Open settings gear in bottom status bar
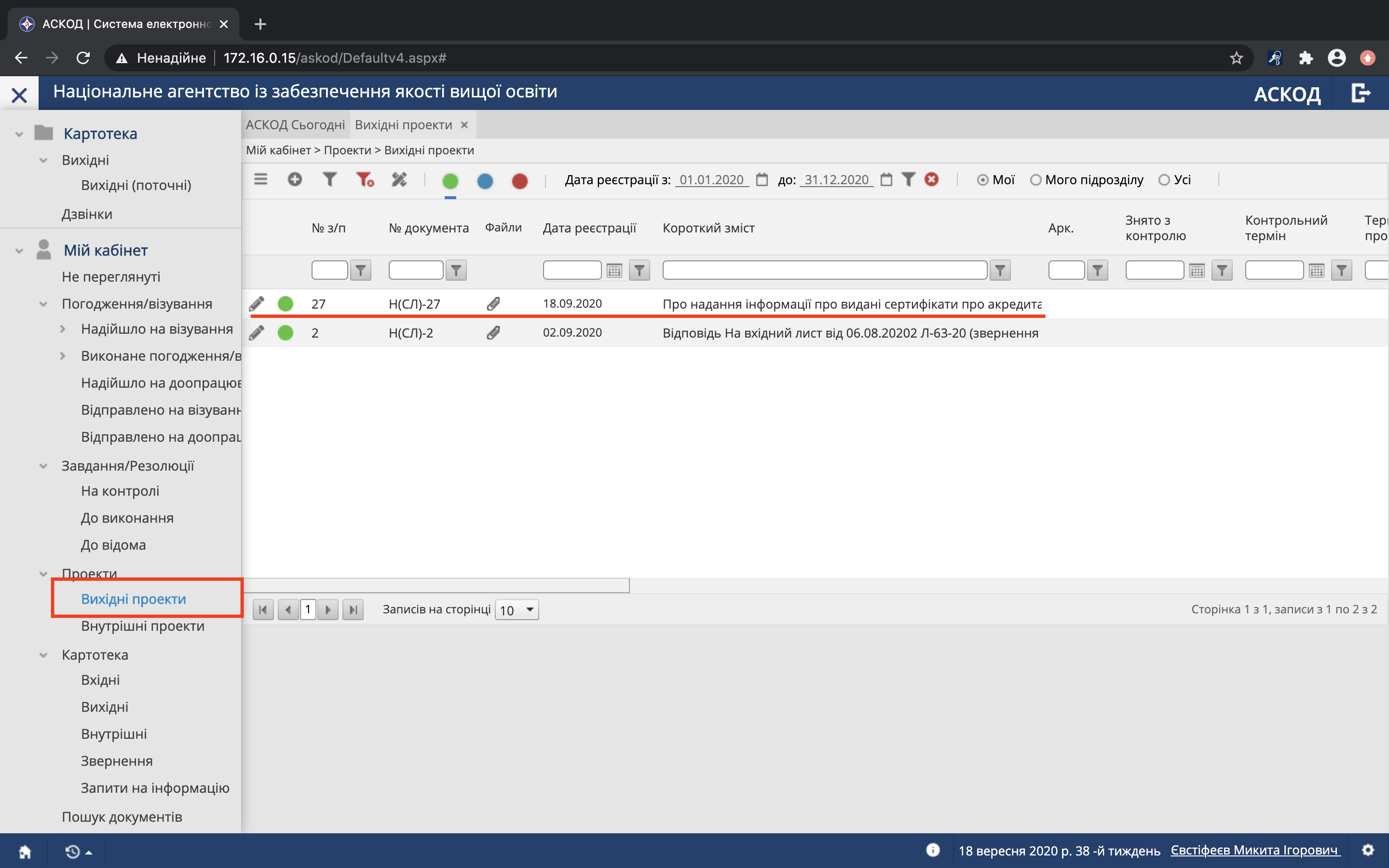Viewport: 1389px width, 868px height. click(x=1368, y=850)
